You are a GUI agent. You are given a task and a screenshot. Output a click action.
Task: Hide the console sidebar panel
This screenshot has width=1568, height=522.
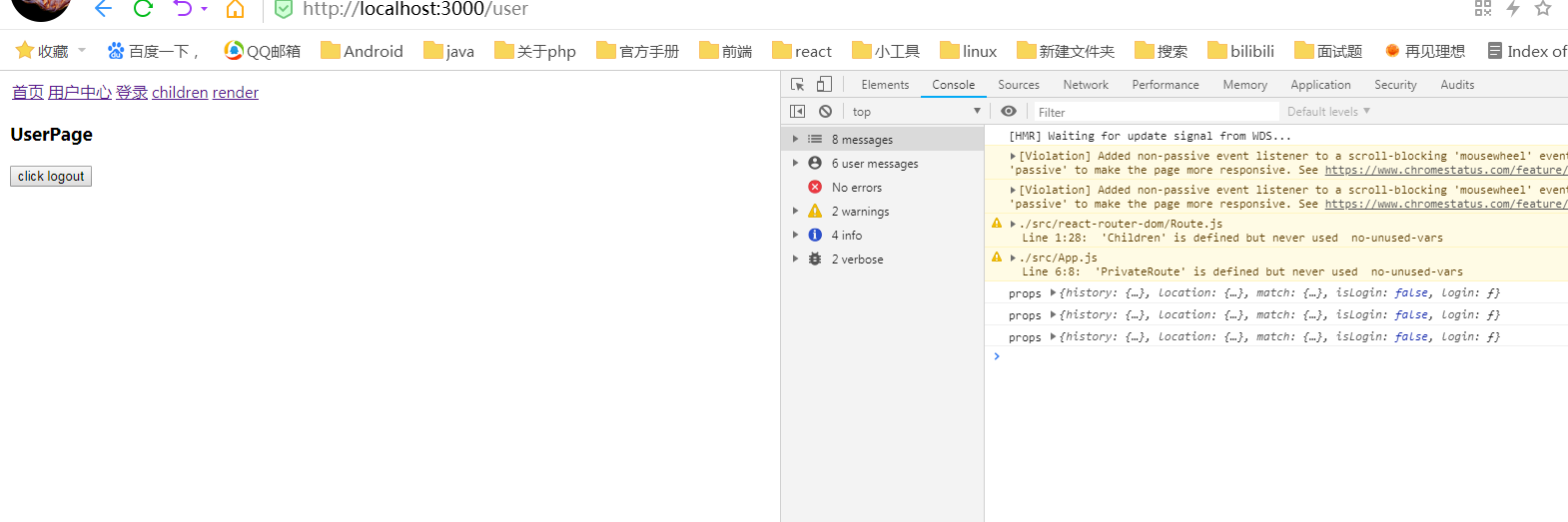[797, 112]
